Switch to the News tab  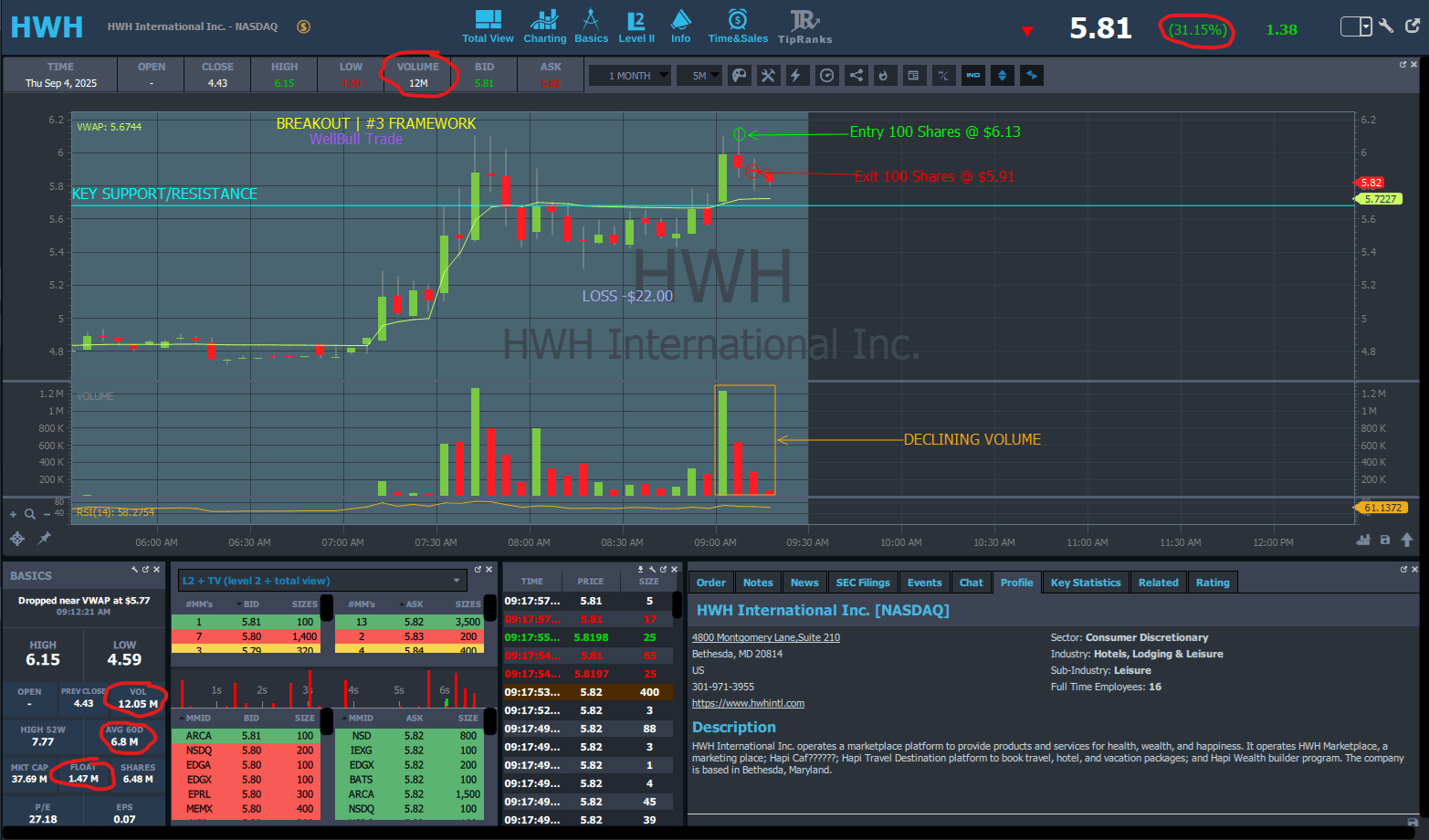point(804,583)
